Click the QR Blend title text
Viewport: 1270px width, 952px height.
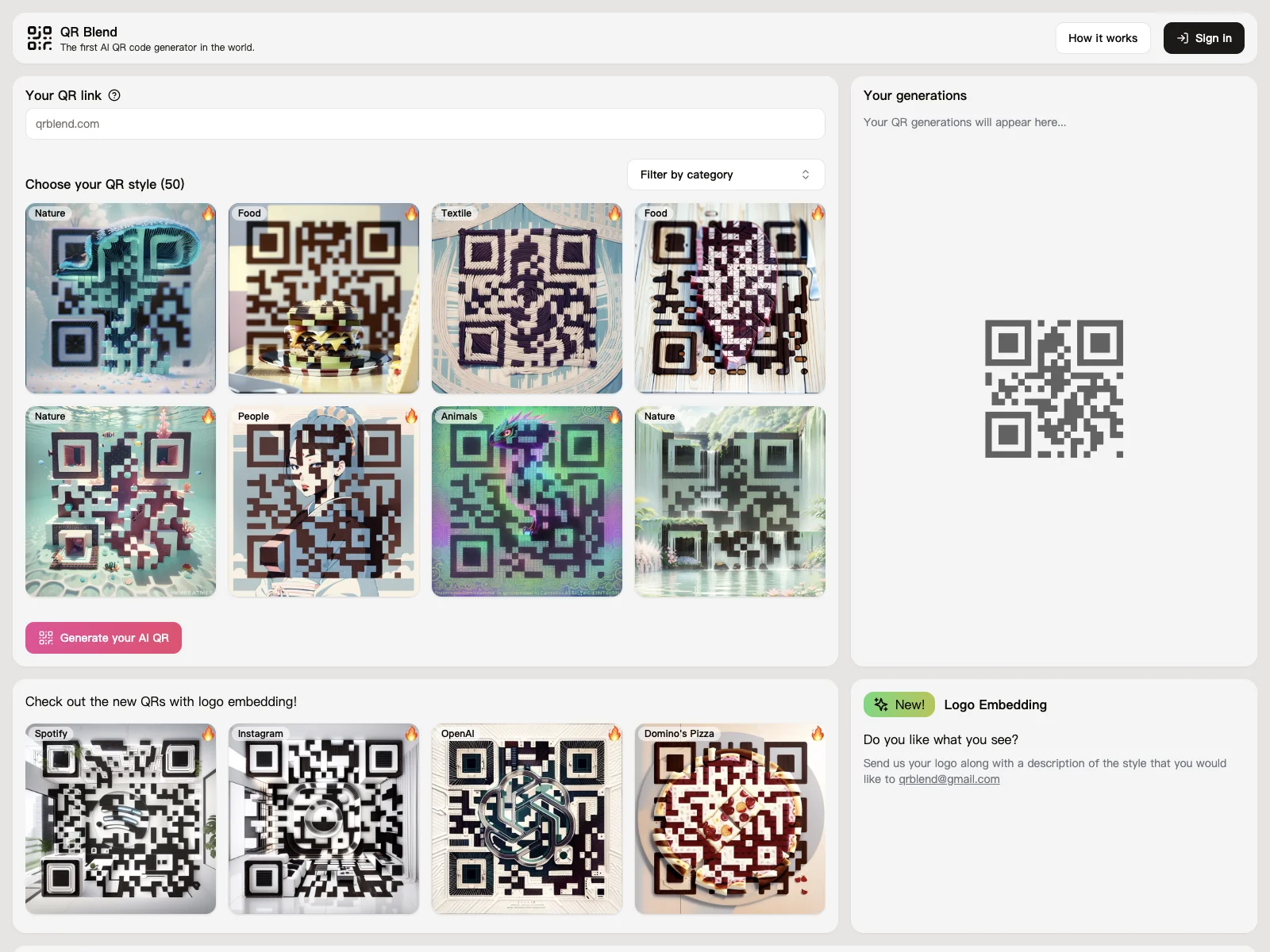89,32
